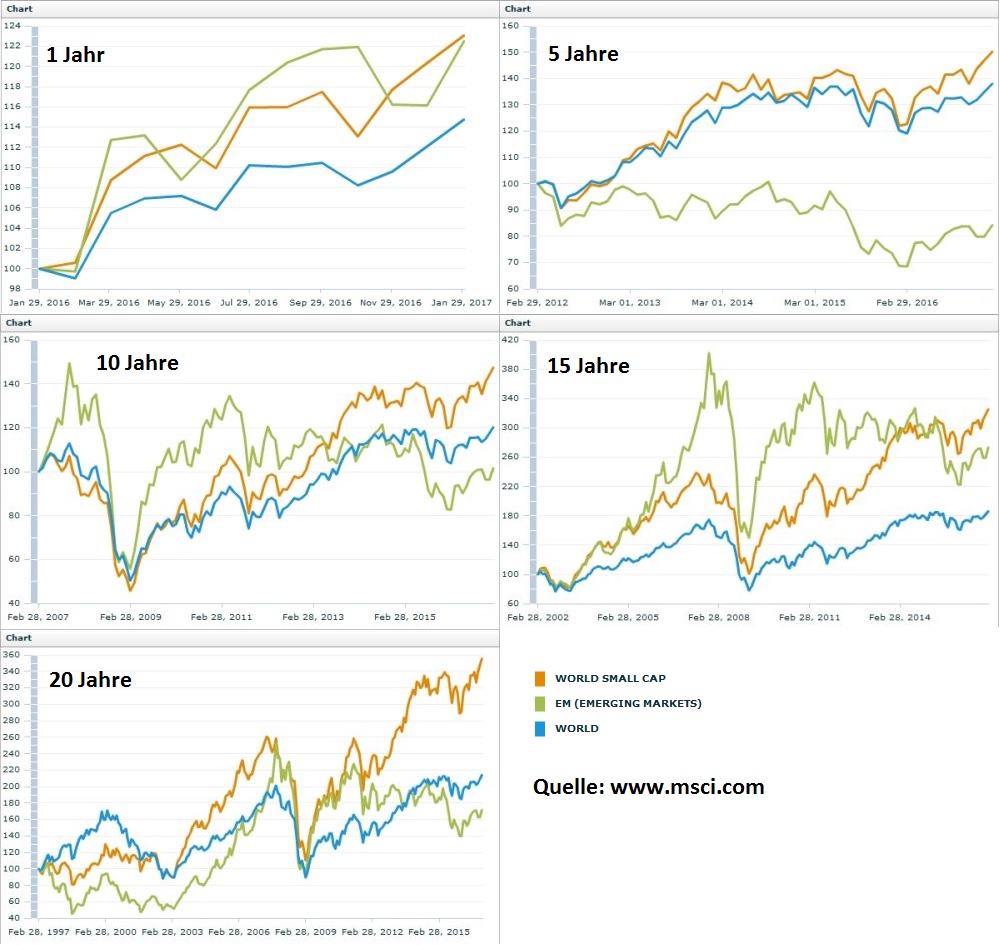Click the Chart header above 5 Jahre graph
This screenshot has width=1000, height=945.
[518, 8]
